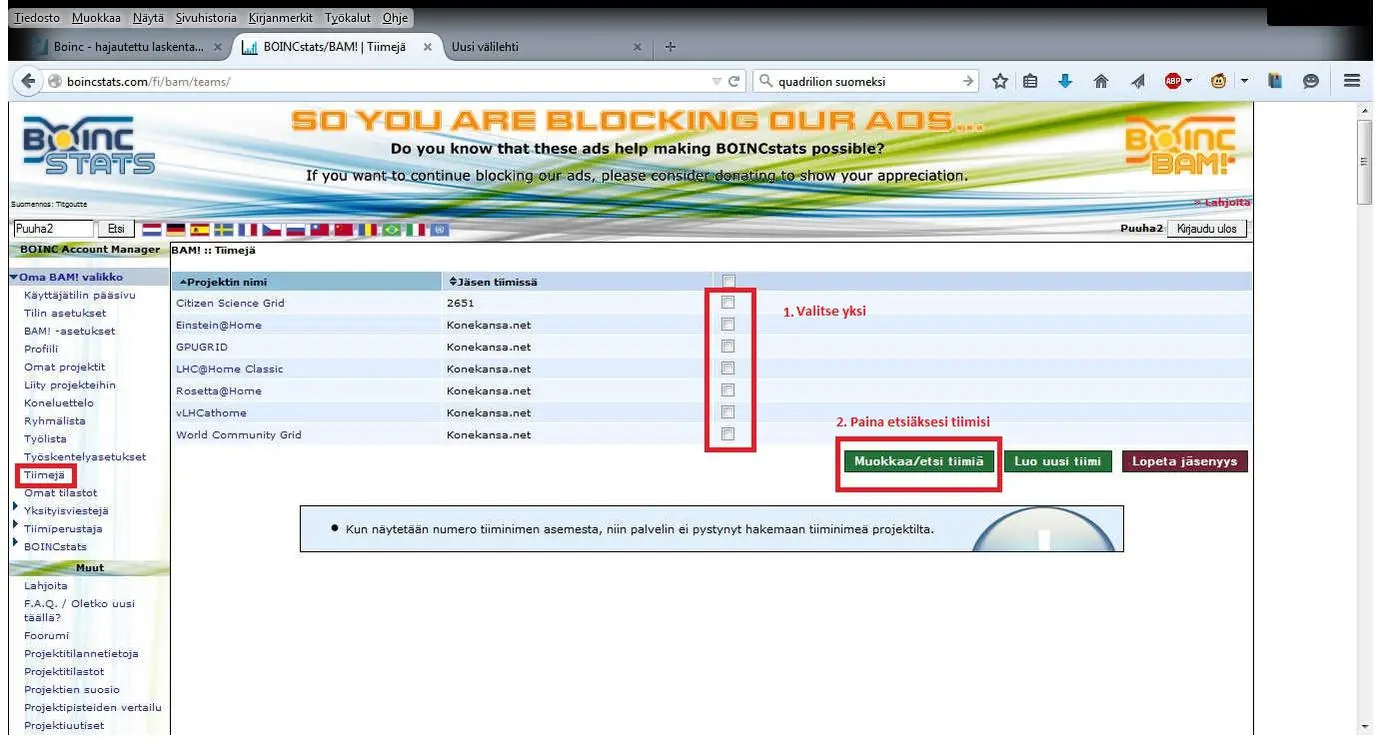1381x743 pixels.
Task: Click the Kirjaudu ulos button
Action: click(x=1207, y=229)
